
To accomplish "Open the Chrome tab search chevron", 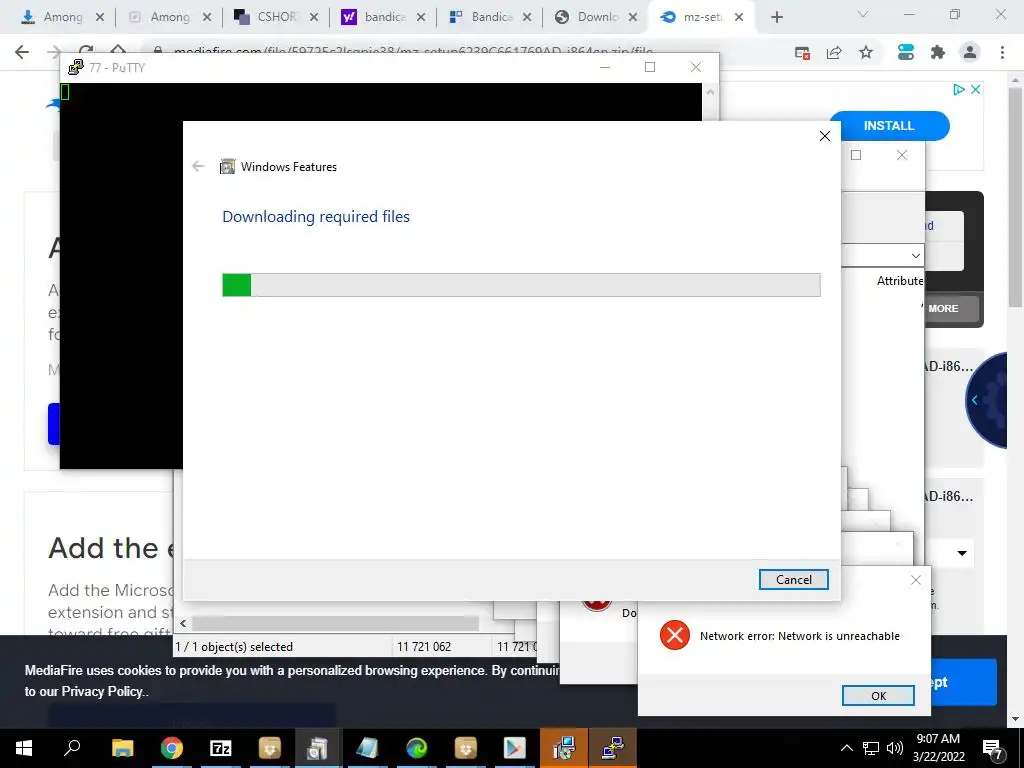I will click(x=863, y=14).
